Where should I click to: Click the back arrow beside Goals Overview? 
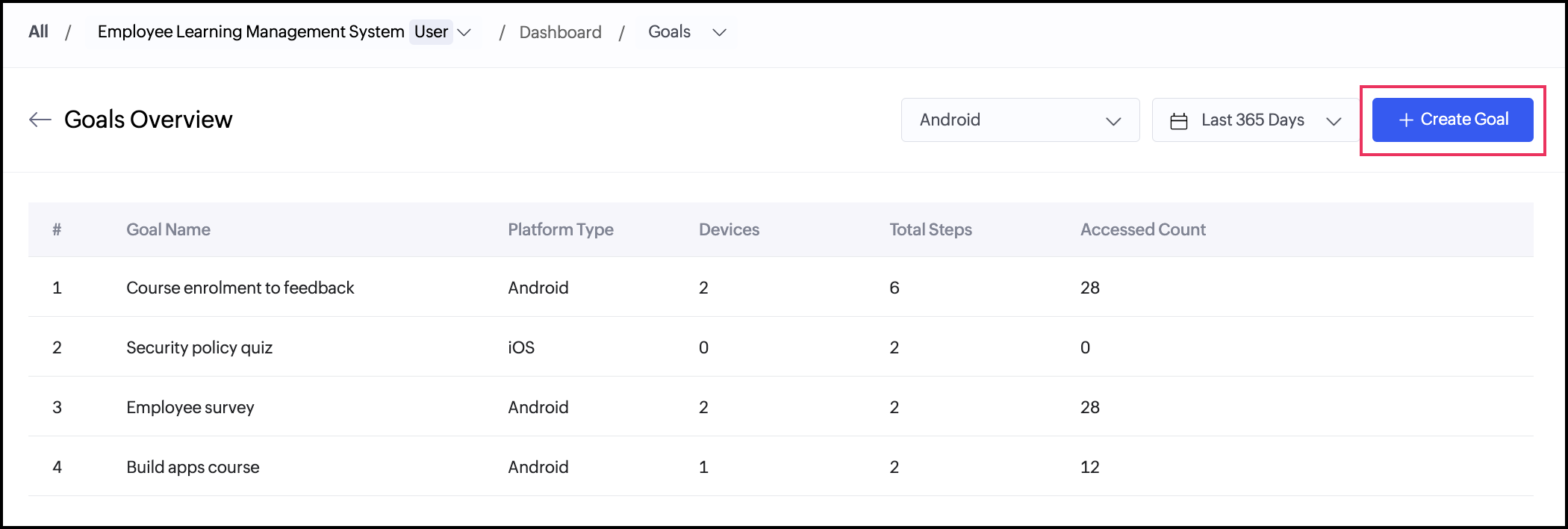tap(40, 120)
